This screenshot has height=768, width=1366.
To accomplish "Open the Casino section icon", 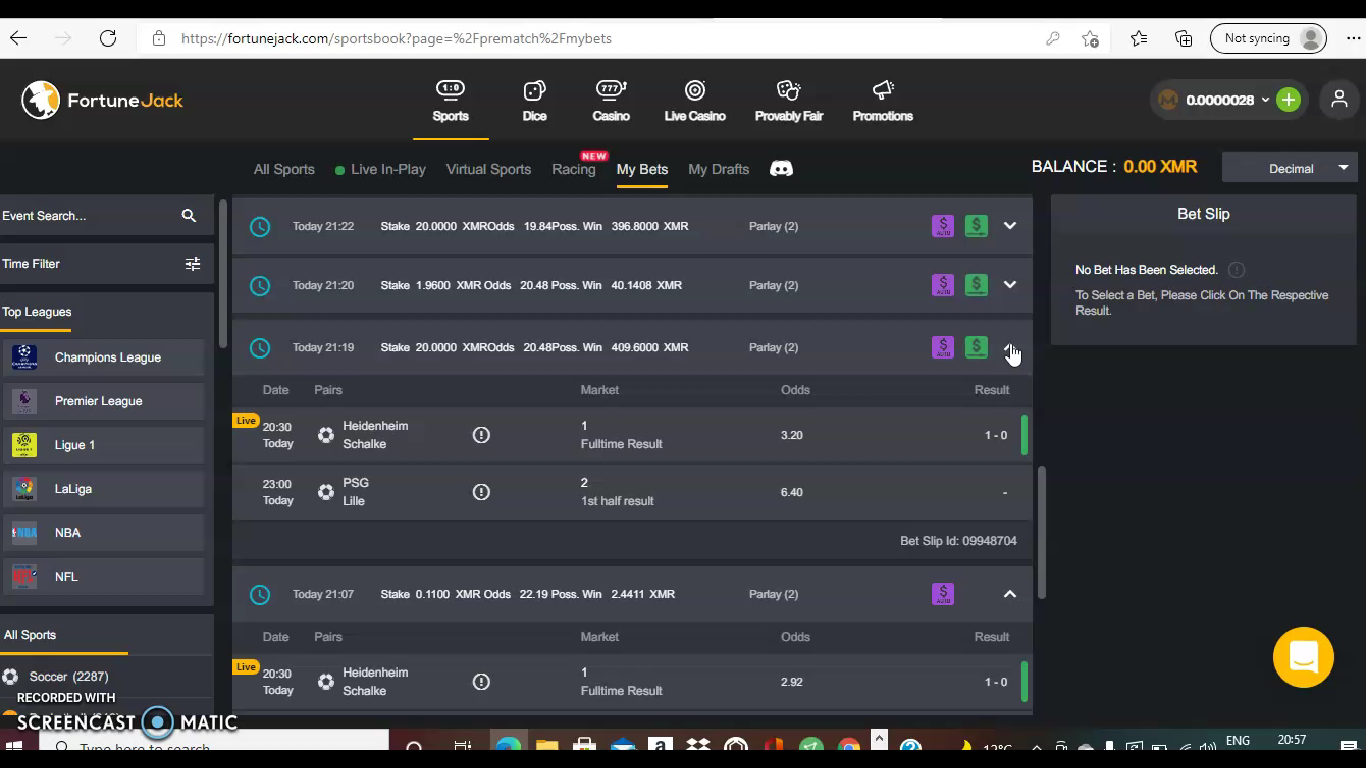I will (x=611, y=92).
